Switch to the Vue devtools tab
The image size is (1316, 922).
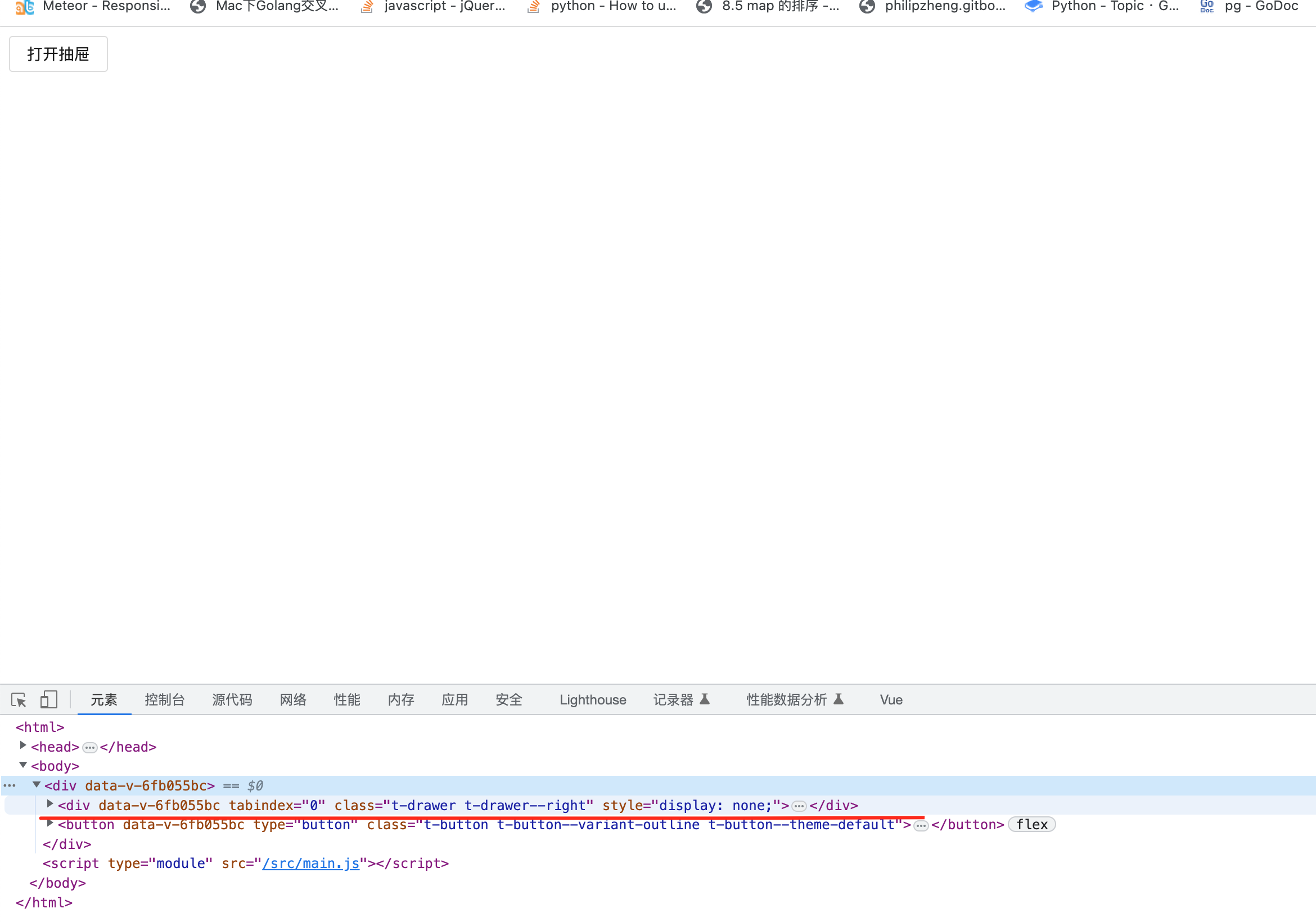(x=890, y=700)
